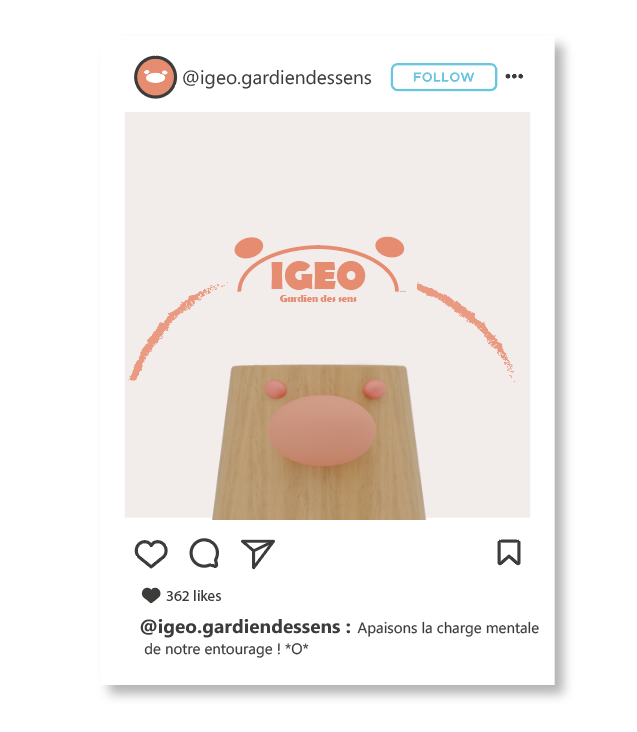View the 362 likes list

[x=194, y=596]
